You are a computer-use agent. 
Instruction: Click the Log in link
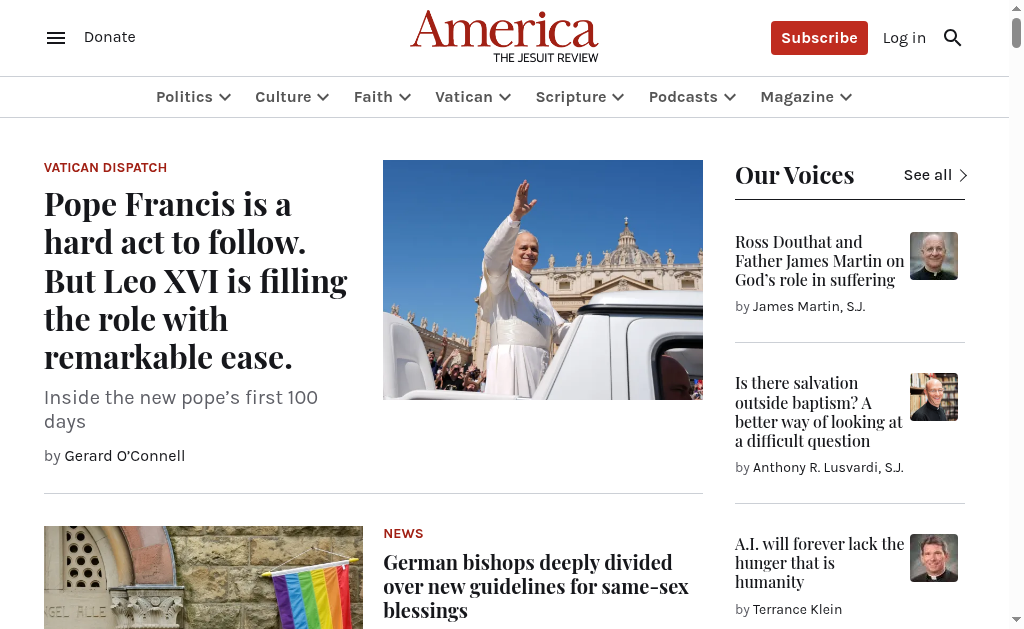coord(904,38)
